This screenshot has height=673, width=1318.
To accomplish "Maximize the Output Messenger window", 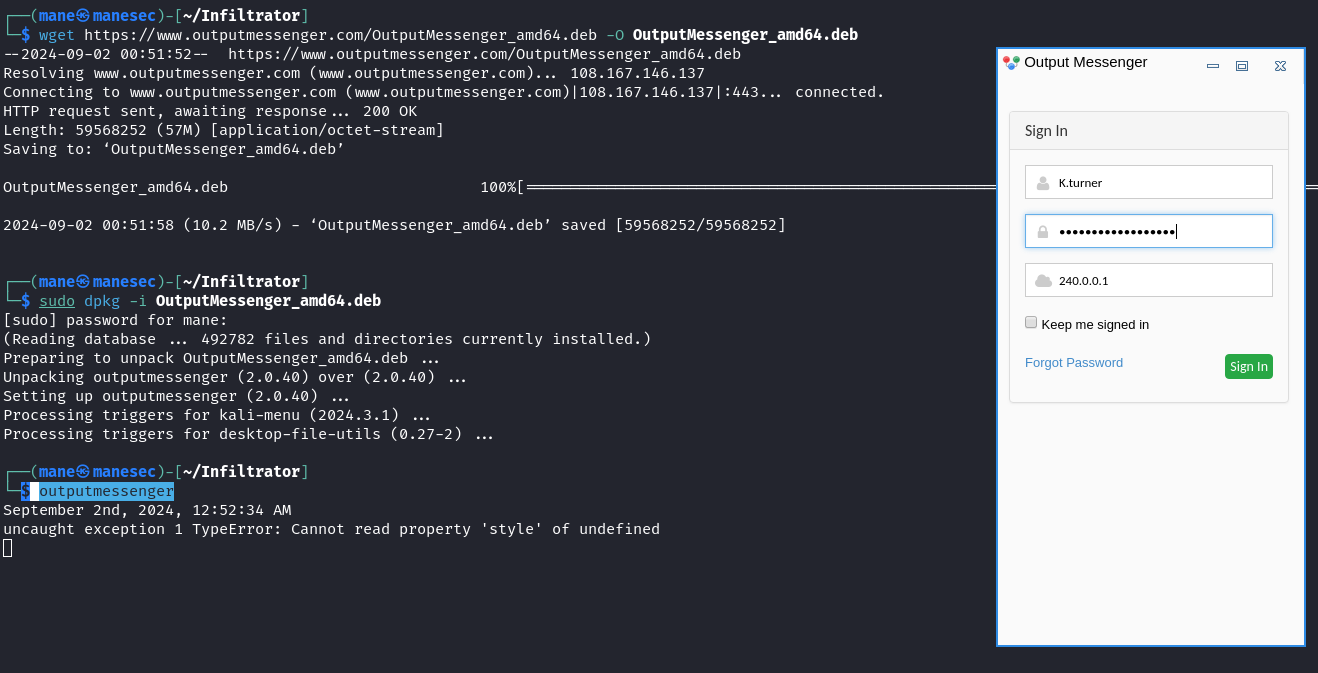I will click(x=1242, y=66).
